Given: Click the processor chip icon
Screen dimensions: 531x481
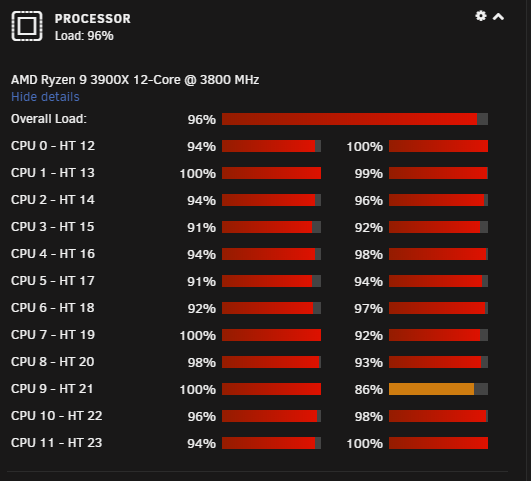Looking at the screenshot, I should [27, 26].
